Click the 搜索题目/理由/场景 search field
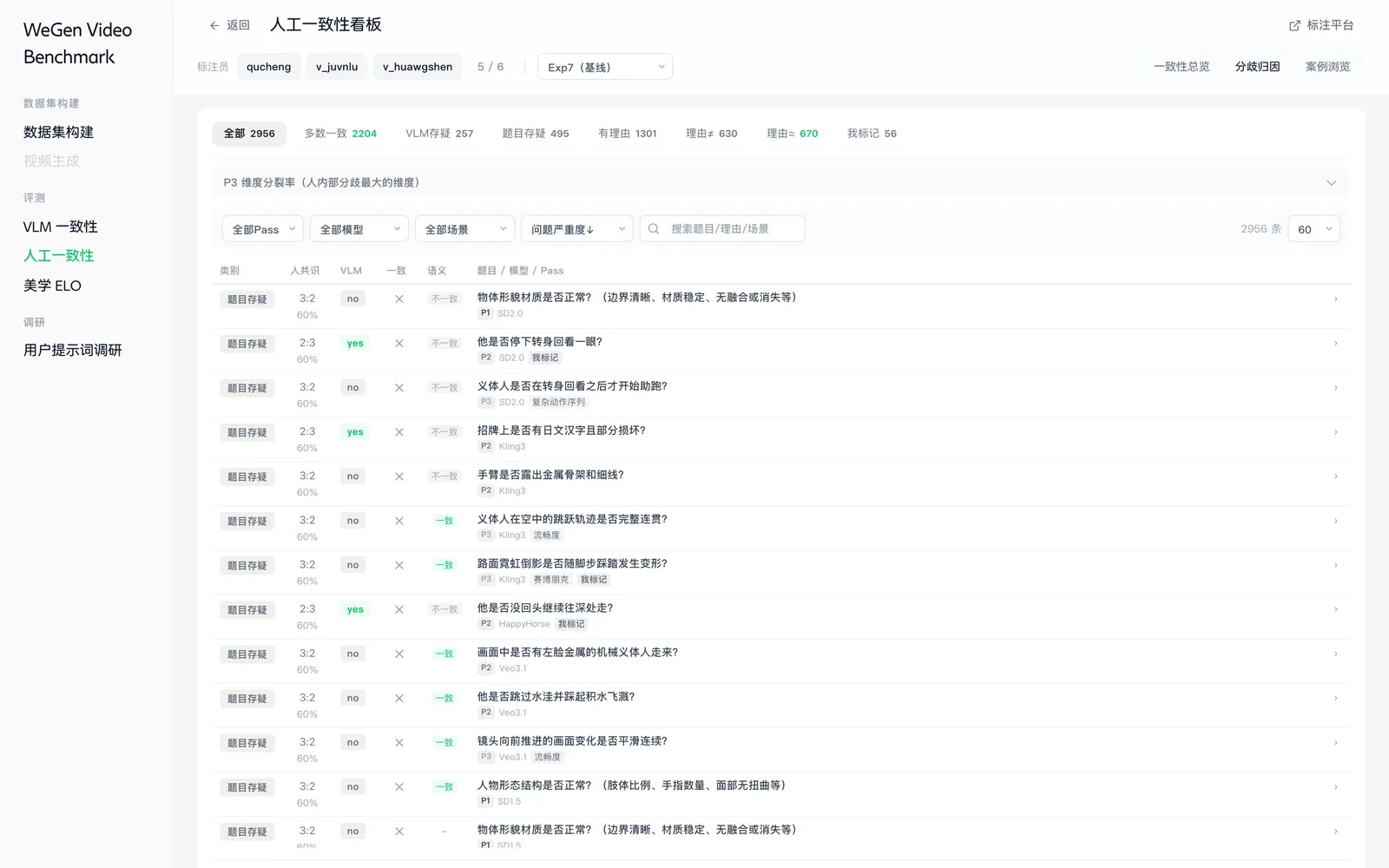1389x868 pixels. (x=722, y=229)
